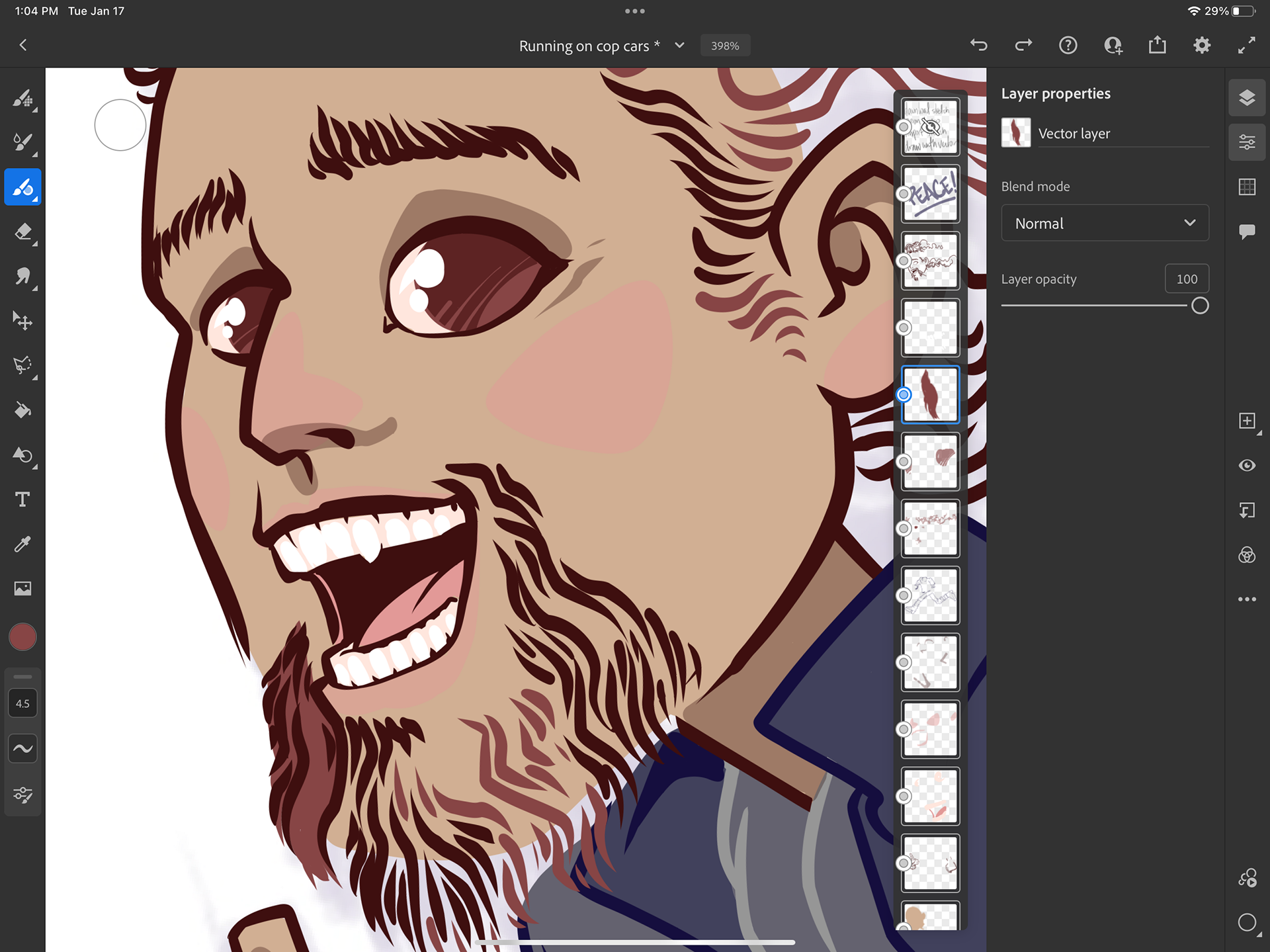Adjust brush size value 4.5

(23, 703)
